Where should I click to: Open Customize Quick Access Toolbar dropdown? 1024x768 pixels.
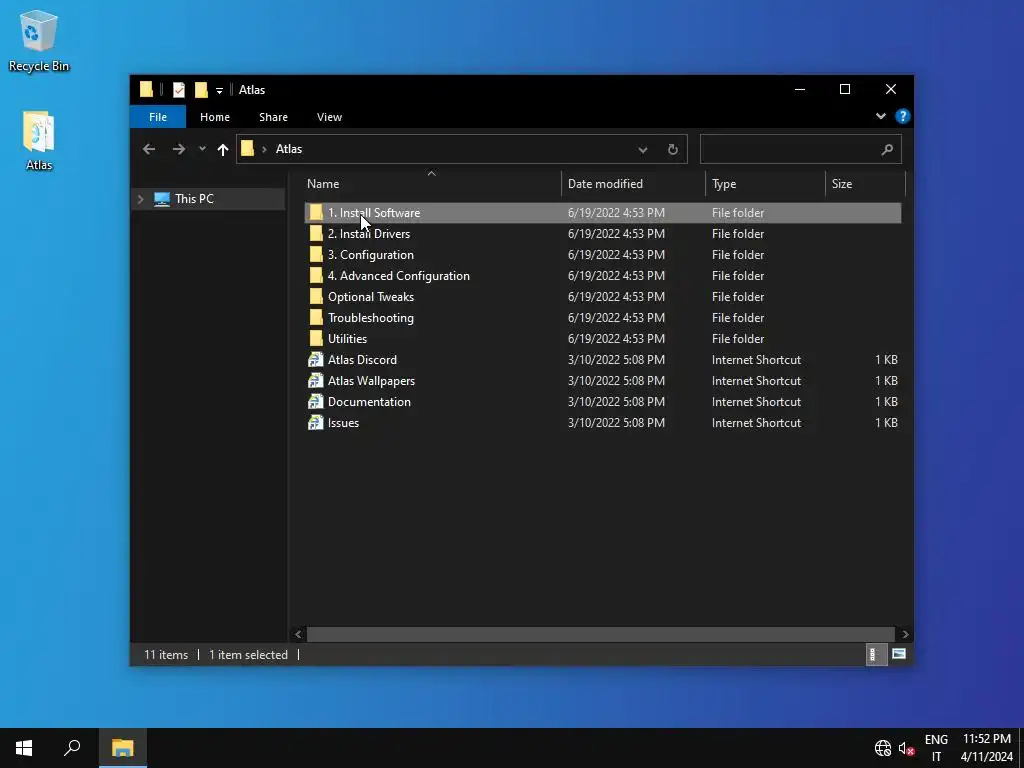pyautogui.click(x=219, y=91)
